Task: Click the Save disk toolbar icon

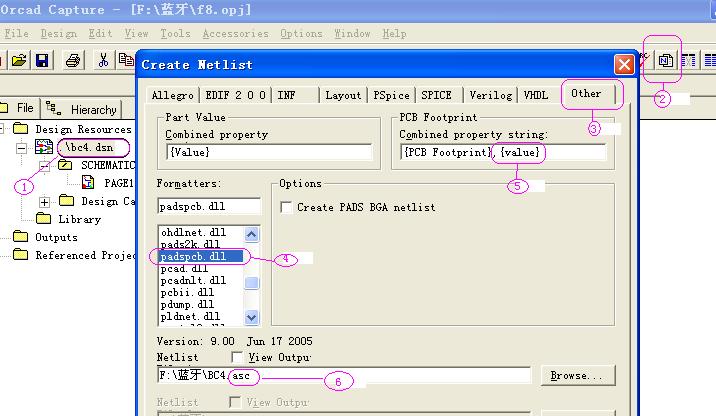Action: click(42, 60)
